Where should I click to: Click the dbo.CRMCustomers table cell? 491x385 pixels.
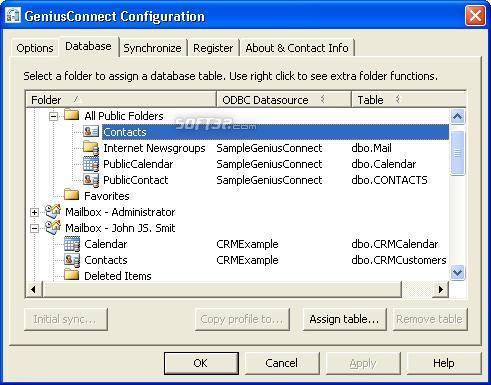399,260
